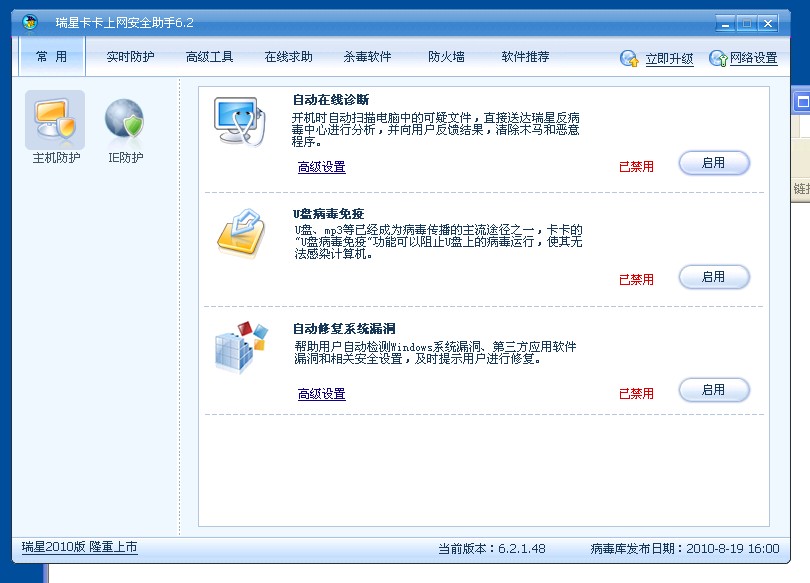Enable 自动在线诊断 with its 启用 button
The width and height of the screenshot is (810, 583).
[714, 163]
